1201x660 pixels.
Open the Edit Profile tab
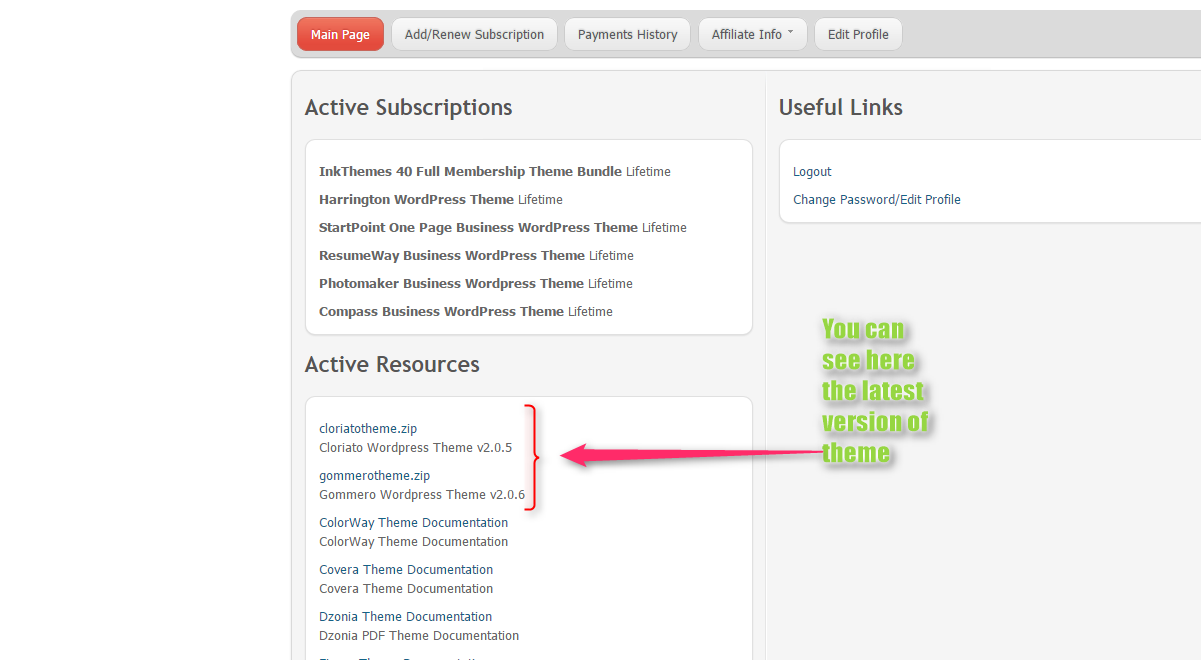(x=858, y=34)
